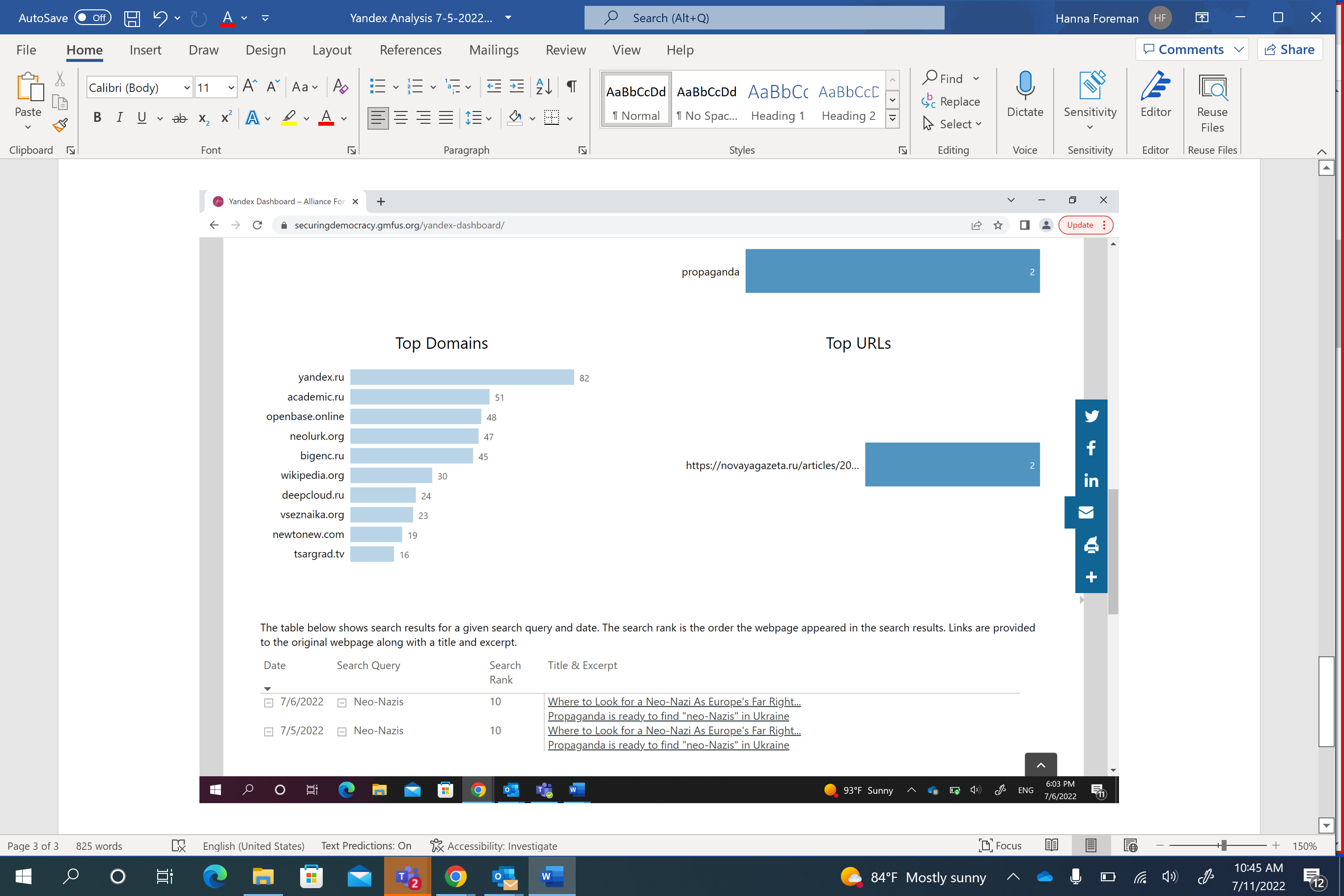Share to LinkedIn in embedded dashboard
The height and width of the screenshot is (896, 1344).
click(1092, 480)
